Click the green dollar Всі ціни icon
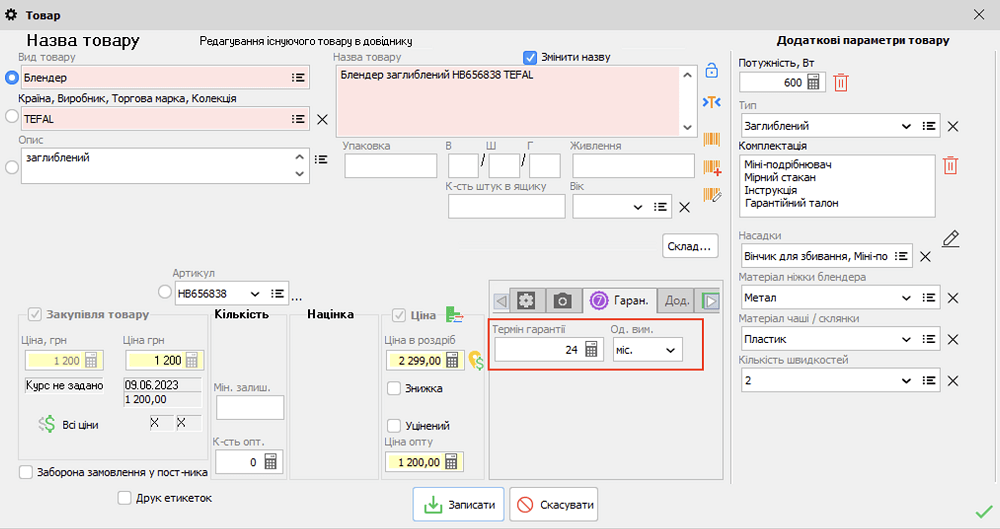 click(46, 424)
